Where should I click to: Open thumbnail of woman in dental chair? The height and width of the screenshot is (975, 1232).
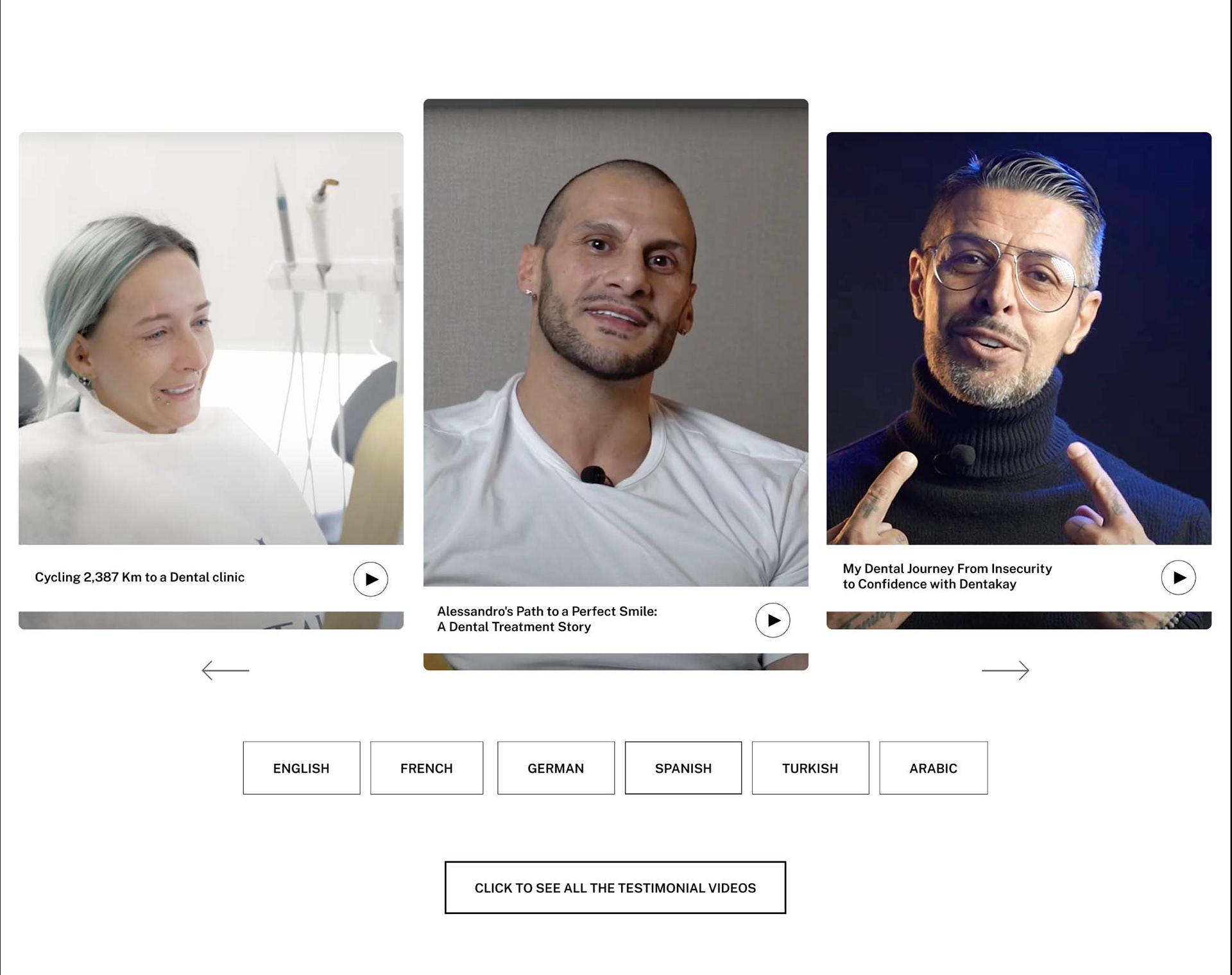coord(211,338)
